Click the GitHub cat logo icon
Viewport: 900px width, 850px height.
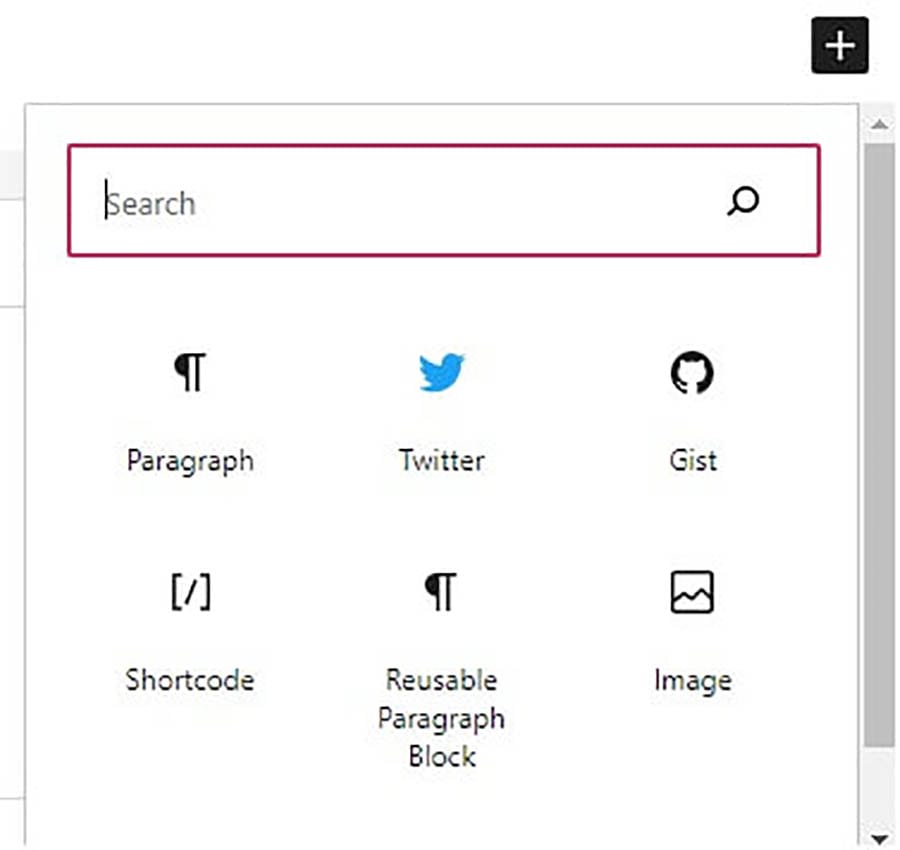(693, 371)
